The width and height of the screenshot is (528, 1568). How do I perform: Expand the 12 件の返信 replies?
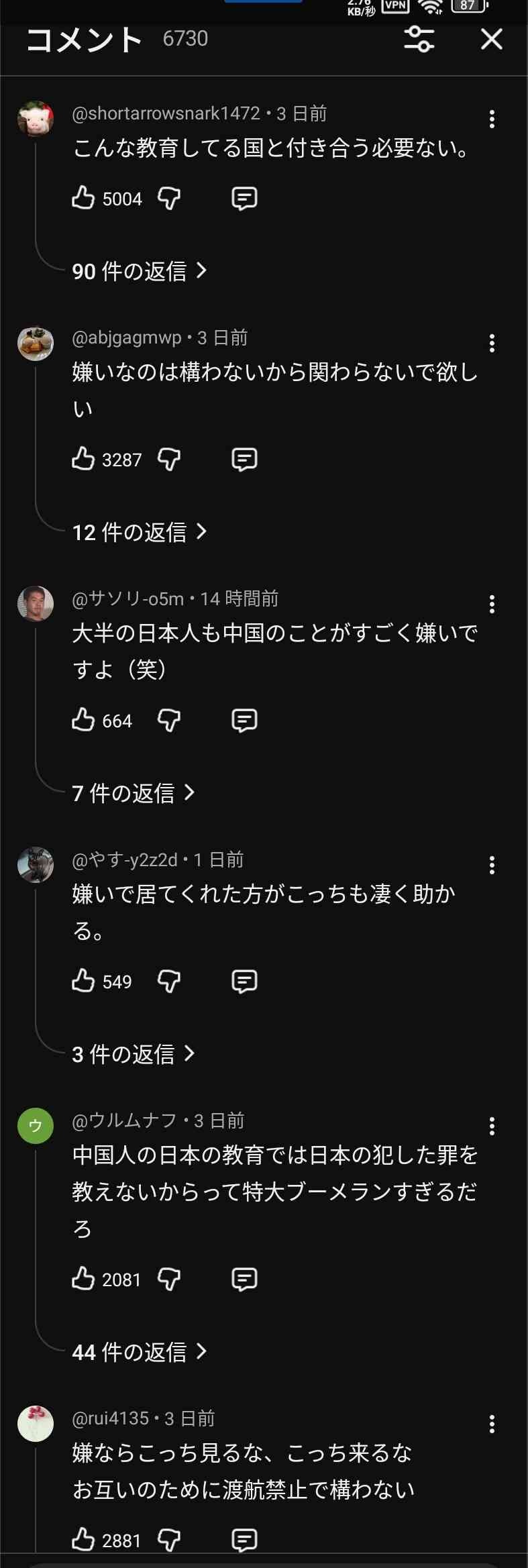coord(139,532)
